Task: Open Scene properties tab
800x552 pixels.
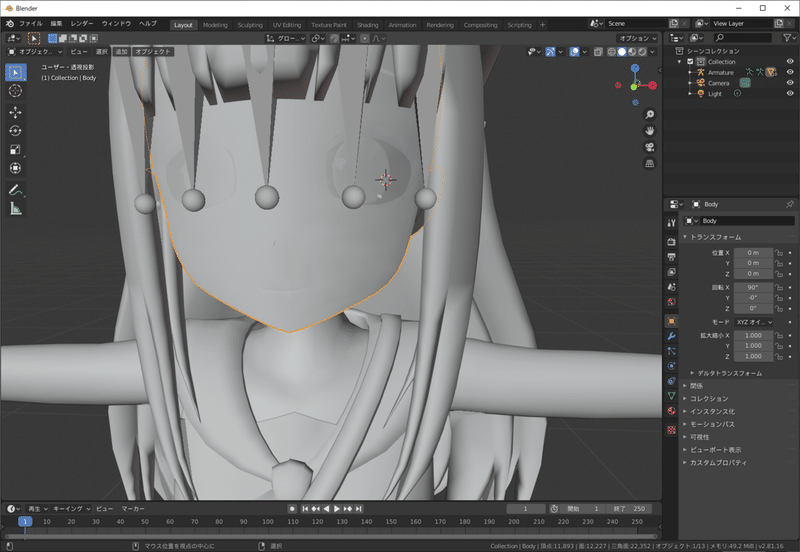Action: 671,287
